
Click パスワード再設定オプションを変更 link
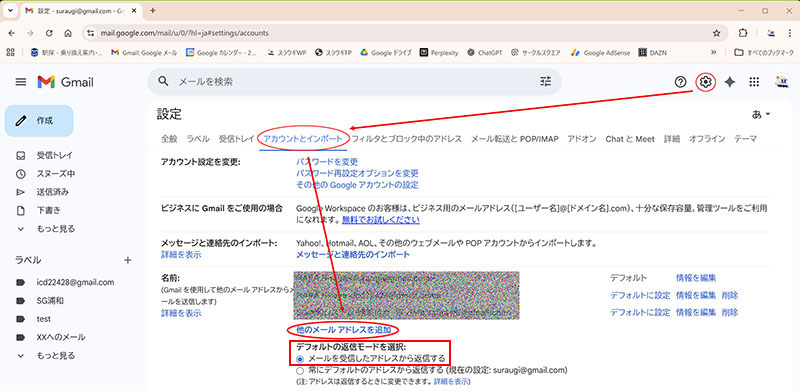[x=357, y=174]
